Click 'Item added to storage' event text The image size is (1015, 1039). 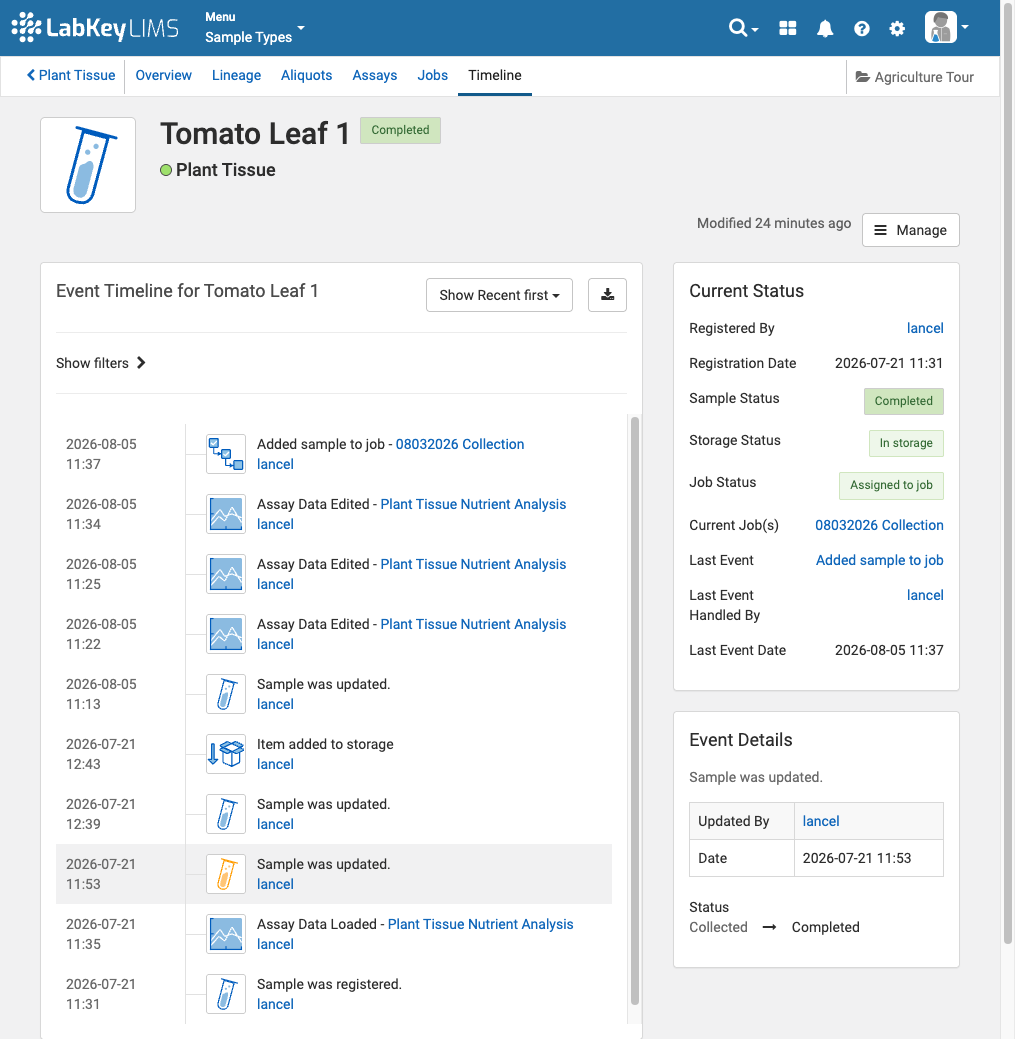pyautogui.click(x=325, y=744)
